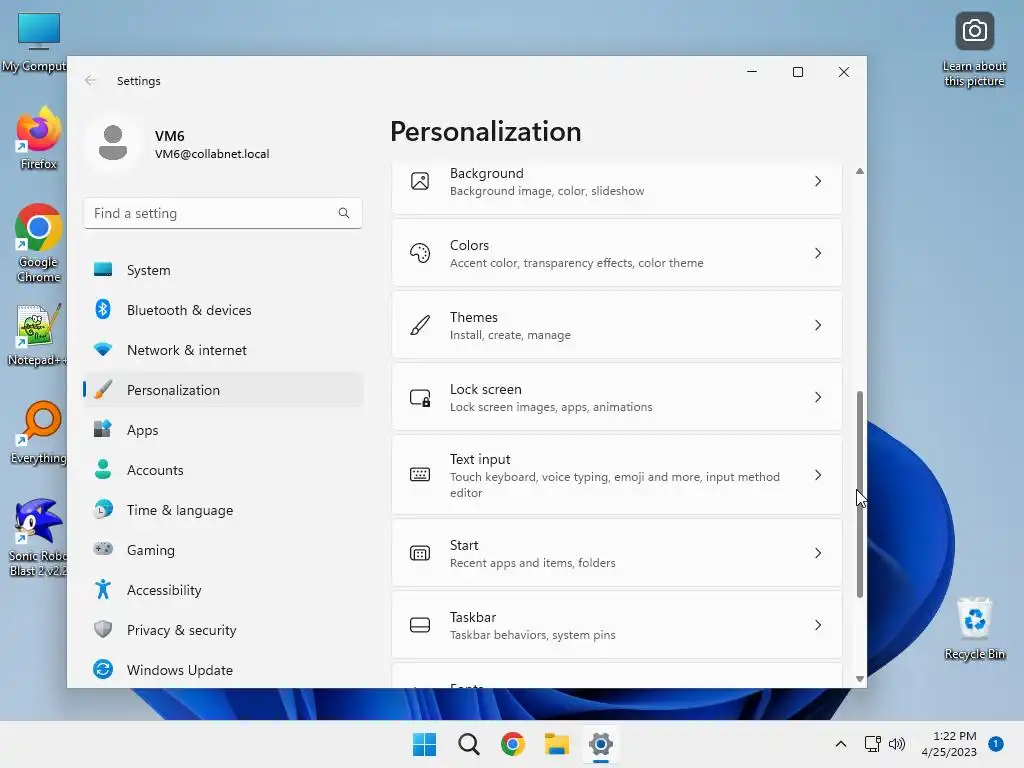The image size is (1024, 768).
Task: Open File Explorer from the taskbar
Action: pos(557,744)
